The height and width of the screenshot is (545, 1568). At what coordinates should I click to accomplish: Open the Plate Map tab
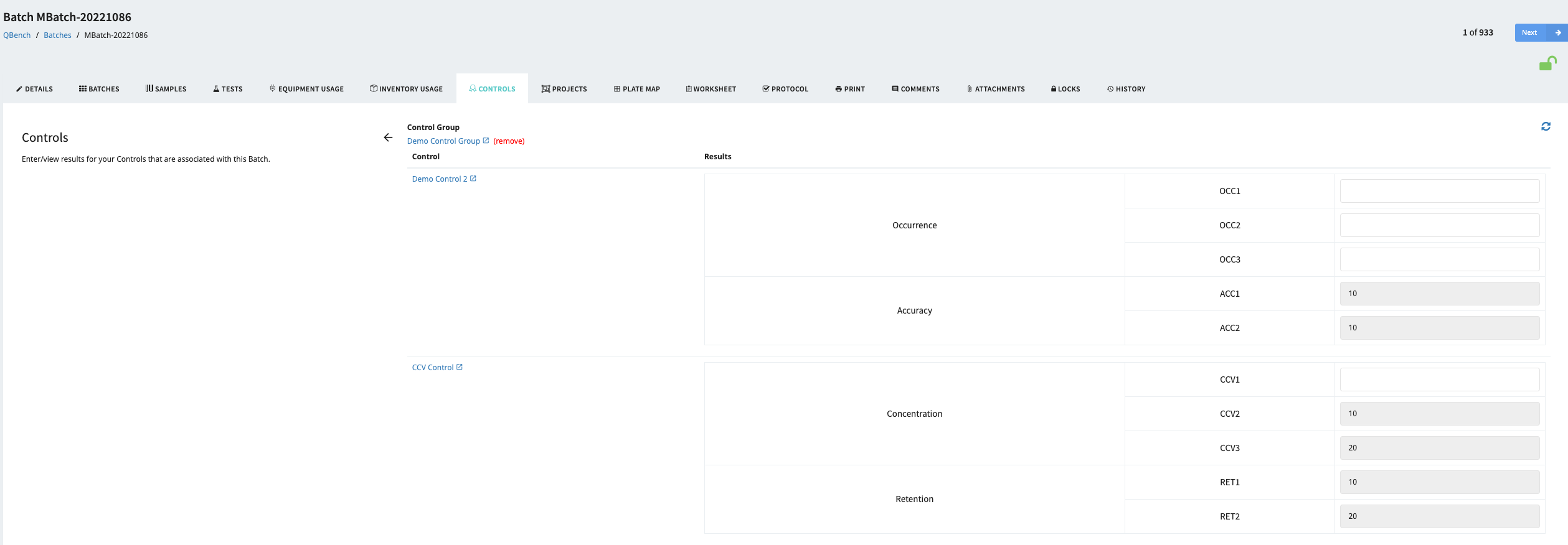636,89
